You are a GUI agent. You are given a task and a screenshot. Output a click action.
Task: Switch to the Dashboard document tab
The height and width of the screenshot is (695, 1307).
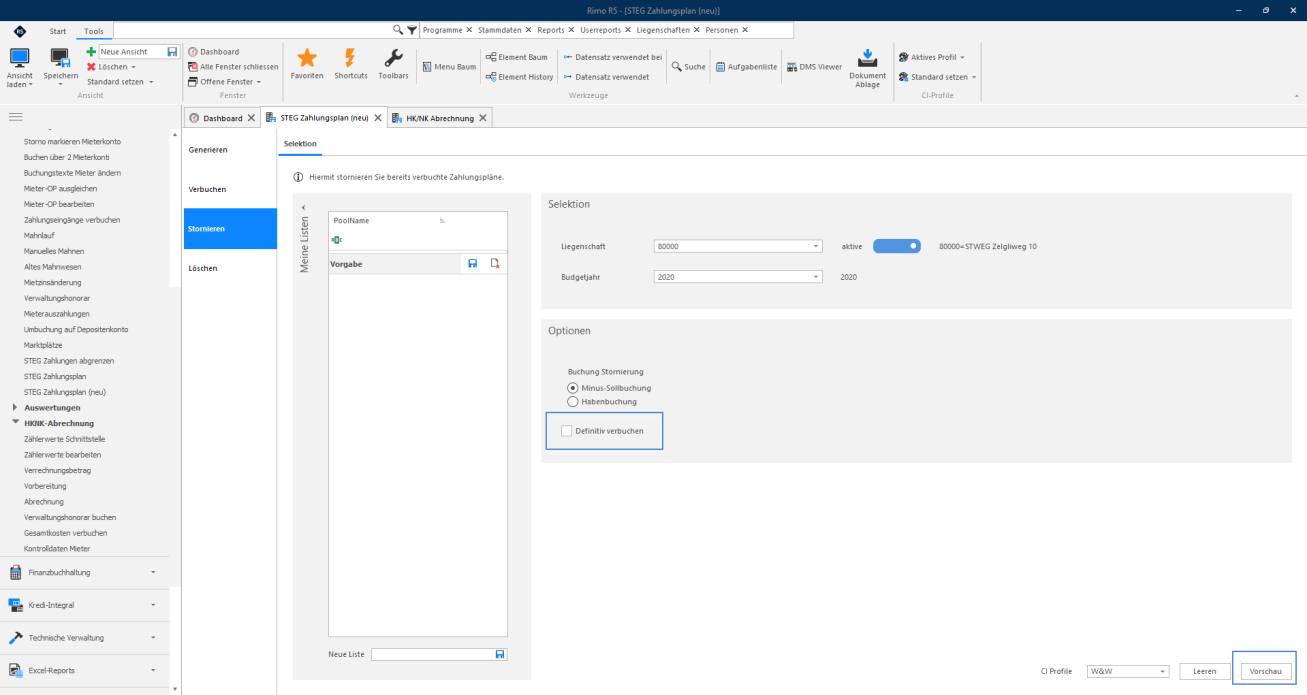tap(221, 118)
